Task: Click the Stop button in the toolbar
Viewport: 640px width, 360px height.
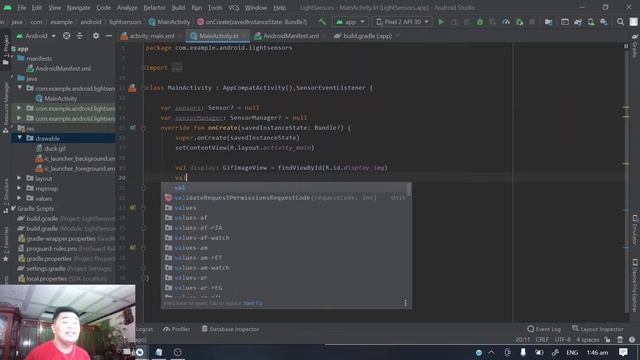Action: 532,22
